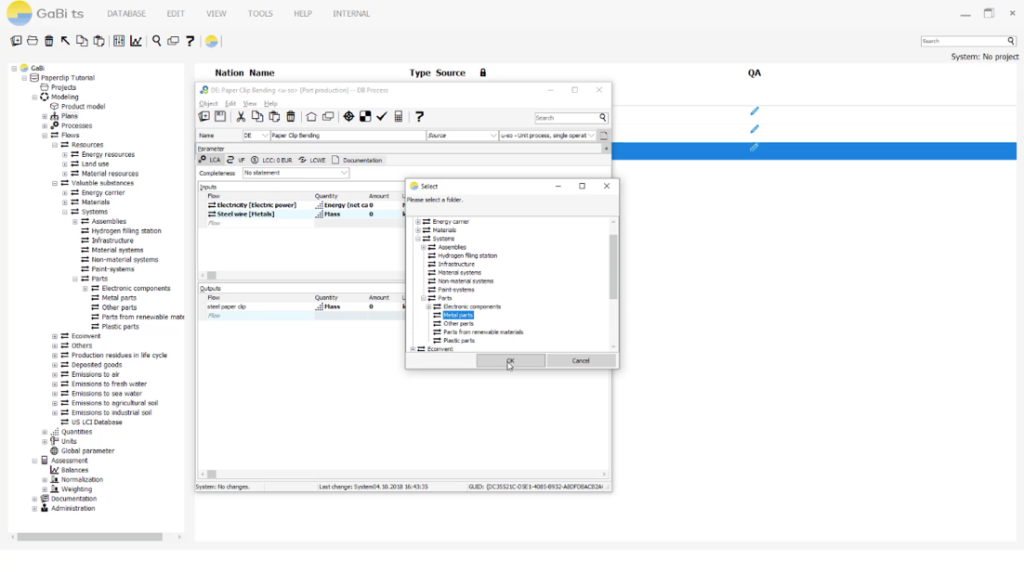
Task: Click the crosshair target icon in DB Process toolbar
Action: point(349,116)
